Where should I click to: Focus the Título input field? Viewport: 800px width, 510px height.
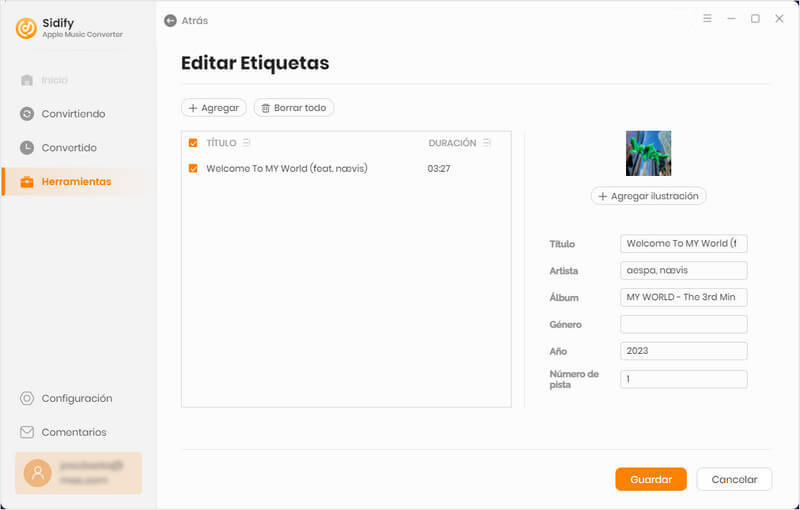(684, 244)
